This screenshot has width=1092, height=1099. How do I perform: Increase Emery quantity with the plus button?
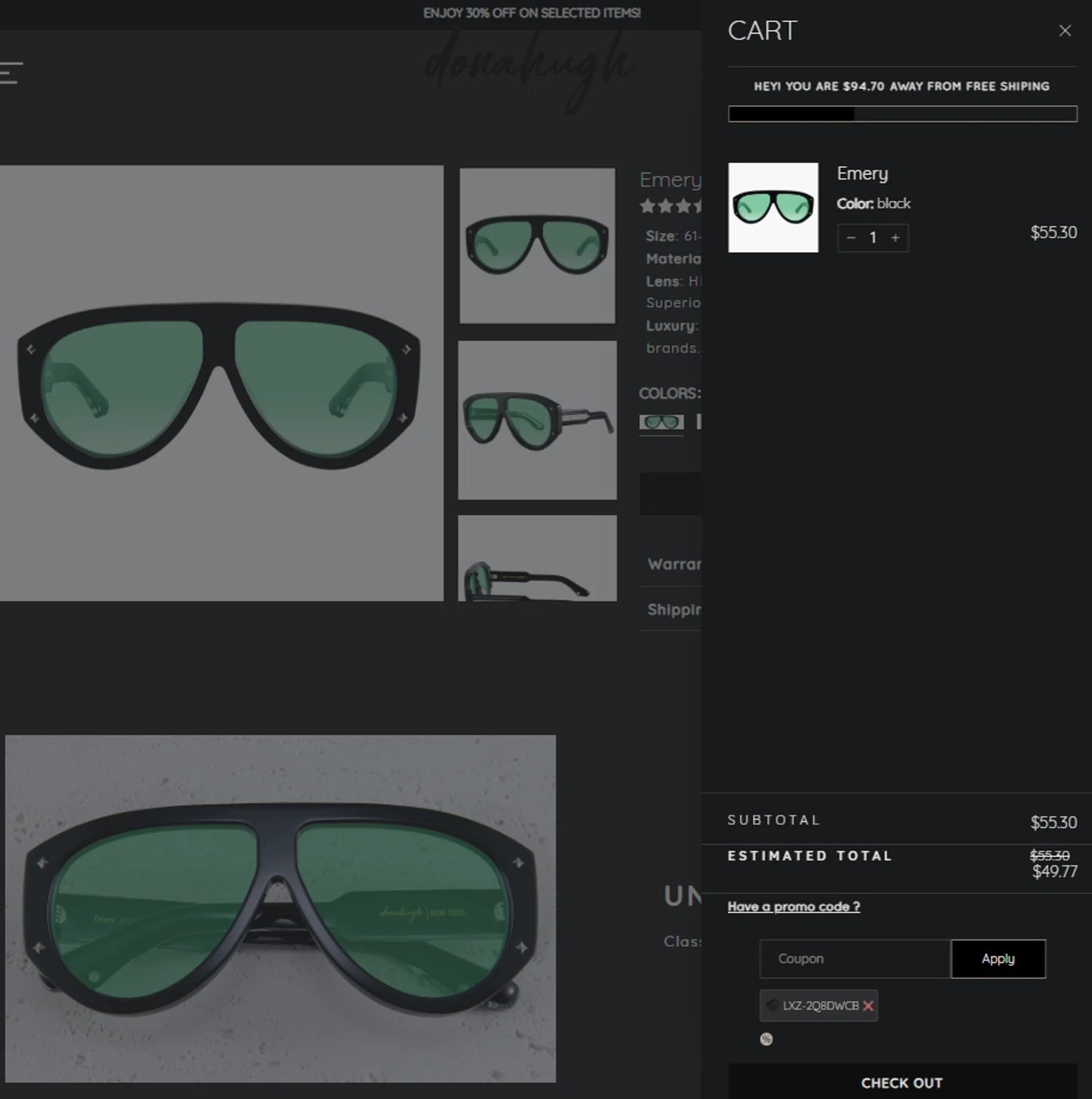895,238
